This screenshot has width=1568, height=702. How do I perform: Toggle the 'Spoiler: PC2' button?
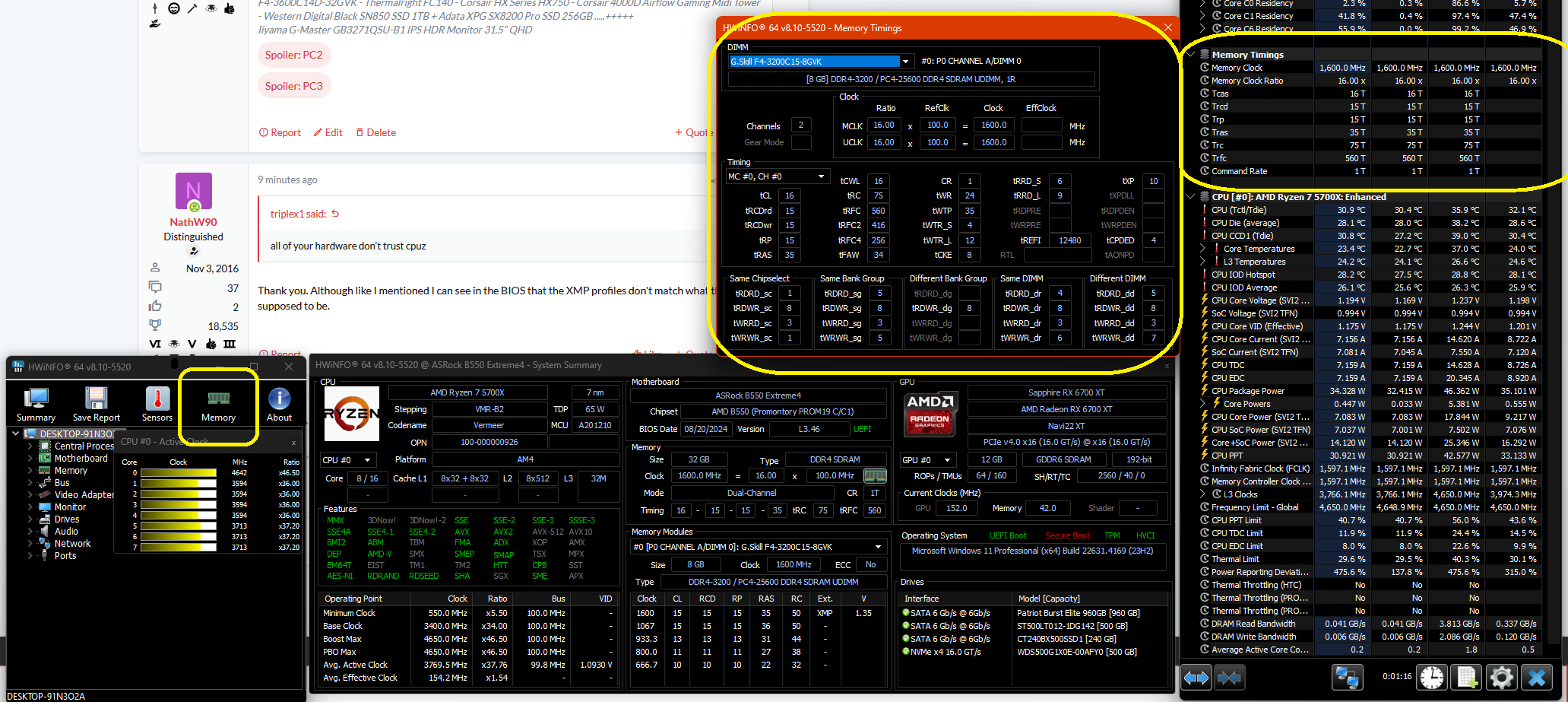(293, 55)
